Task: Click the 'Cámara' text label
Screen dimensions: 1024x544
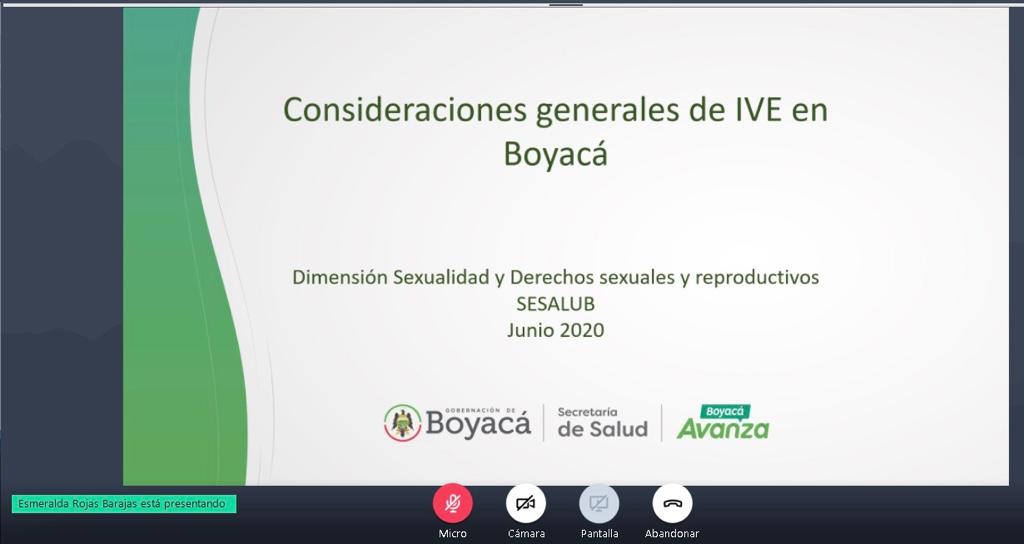Action: tap(526, 534)
